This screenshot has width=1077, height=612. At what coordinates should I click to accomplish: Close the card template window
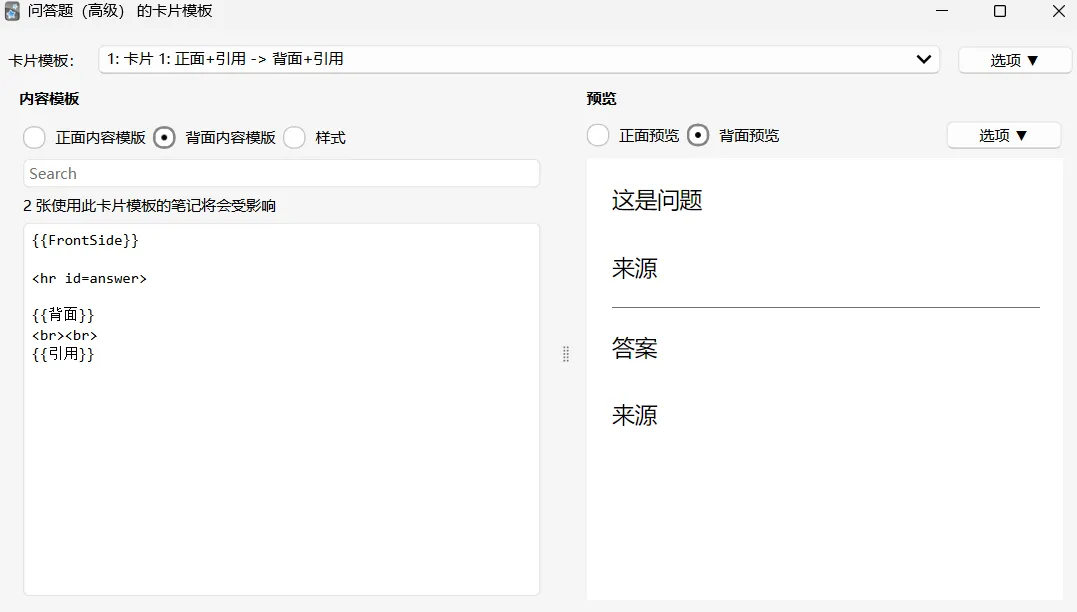tap(1058, 11)
